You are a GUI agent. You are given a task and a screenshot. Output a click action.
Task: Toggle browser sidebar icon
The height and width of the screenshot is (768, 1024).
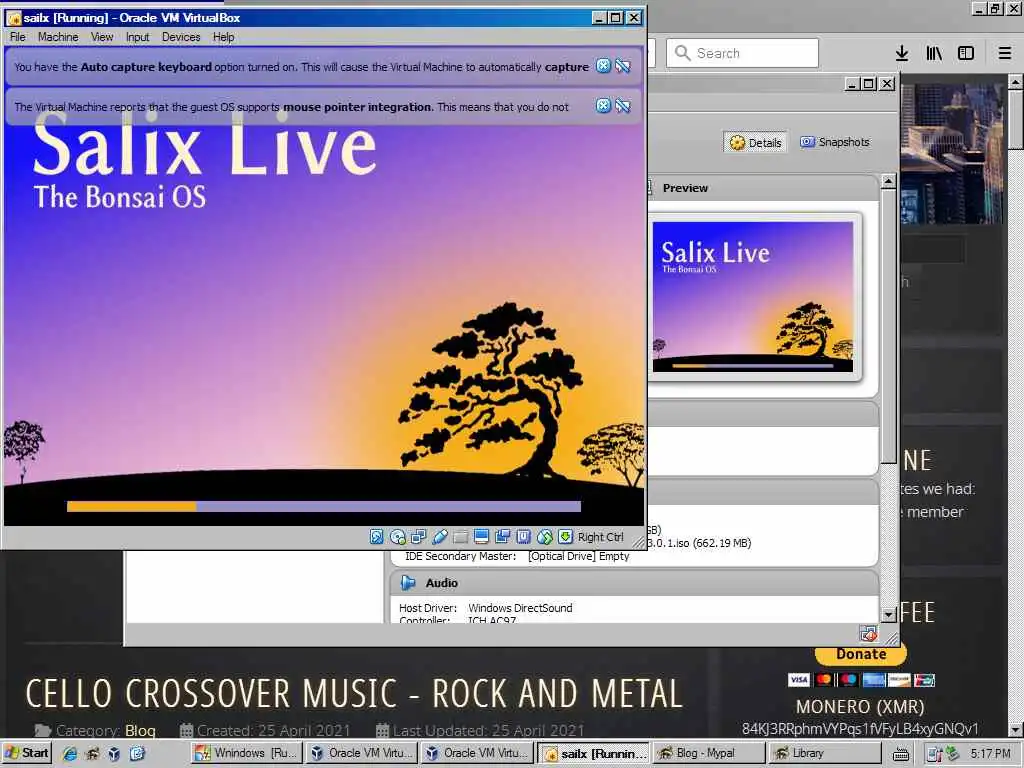point(966,53)
